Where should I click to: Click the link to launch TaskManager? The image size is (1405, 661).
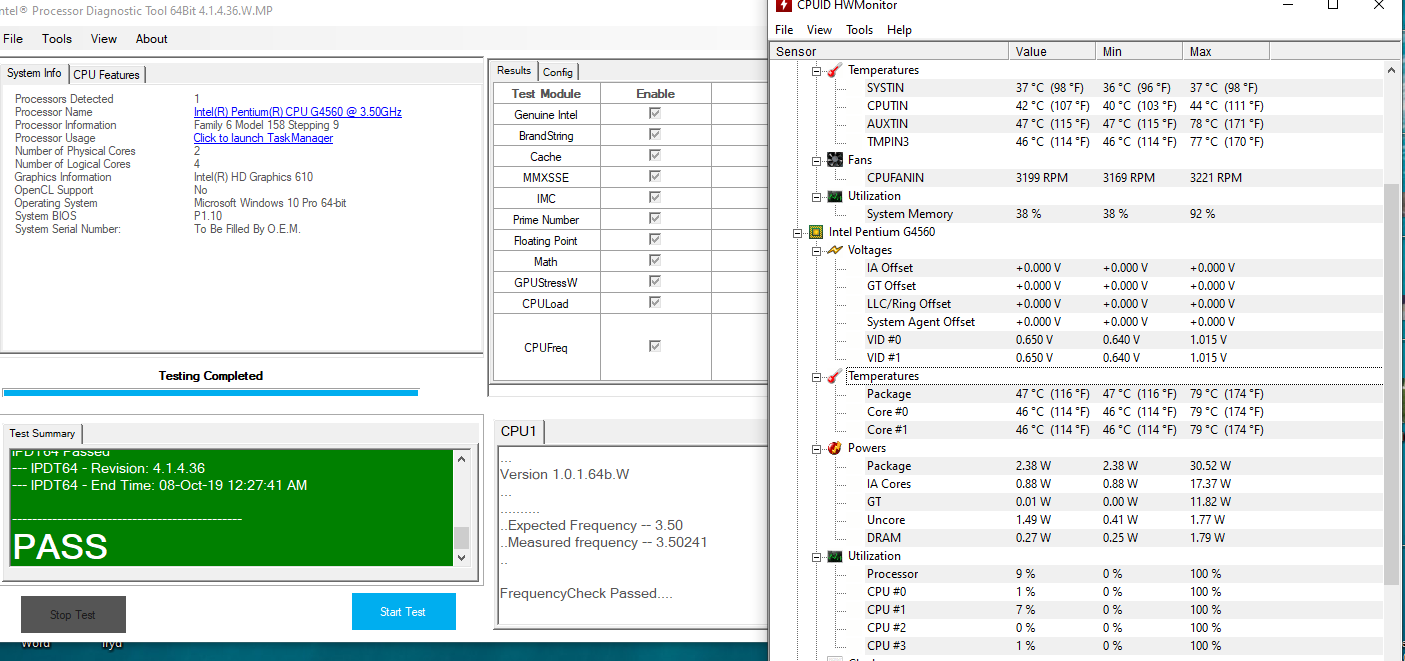263,138
